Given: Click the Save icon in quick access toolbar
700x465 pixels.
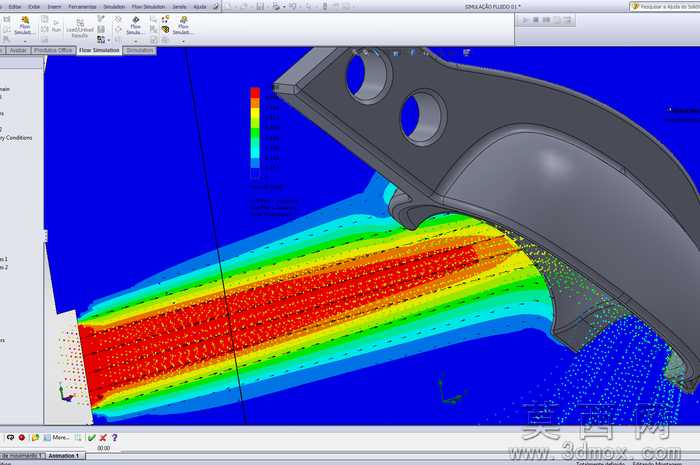Looking at the screenshot, I should pos(260,7).
